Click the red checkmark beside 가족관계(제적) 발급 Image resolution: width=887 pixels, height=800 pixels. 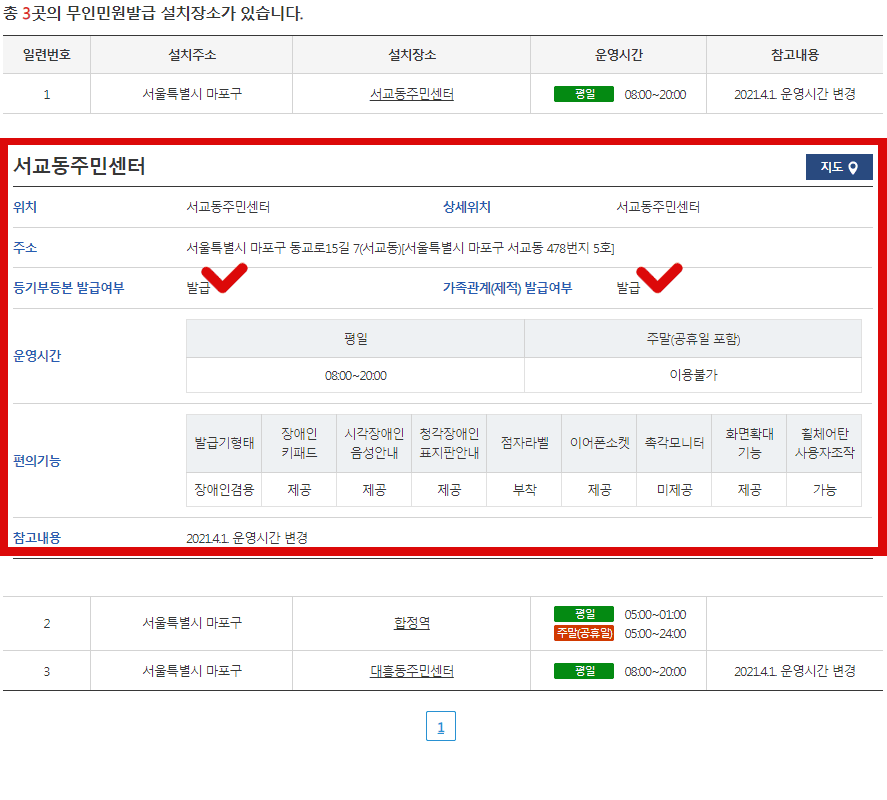[x=661, y=277]
